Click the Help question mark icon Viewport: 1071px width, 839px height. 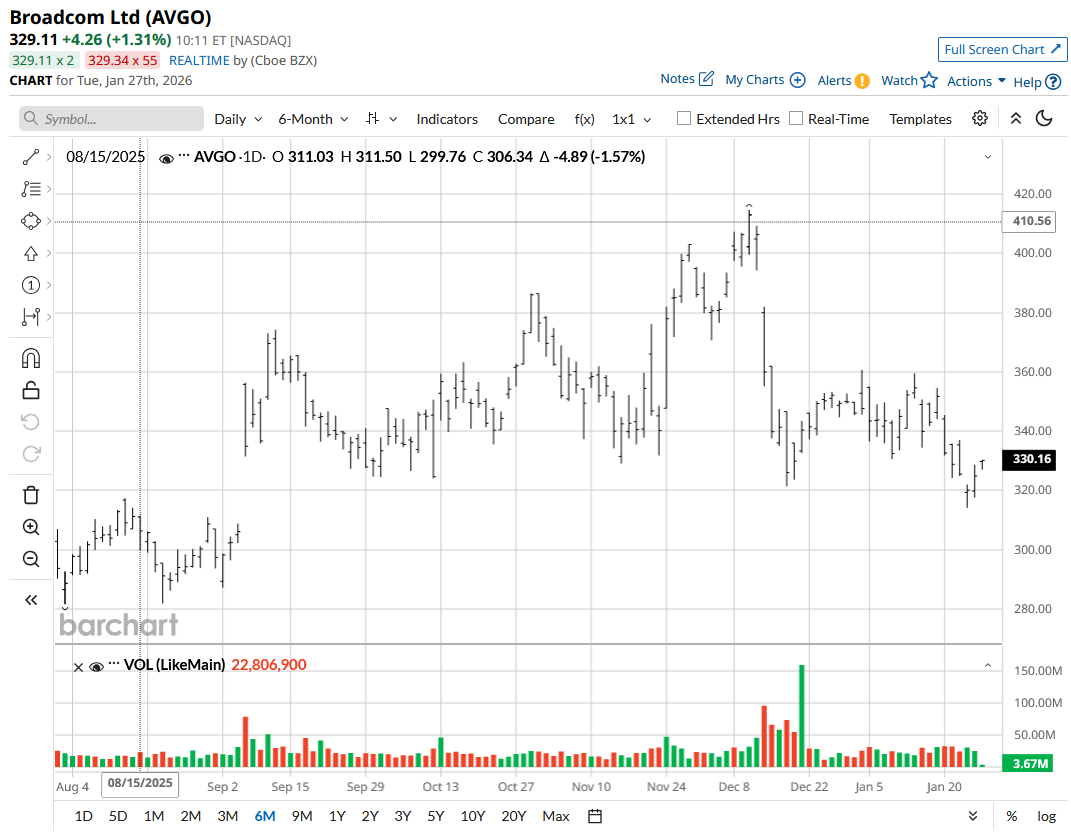[1053, 82]
